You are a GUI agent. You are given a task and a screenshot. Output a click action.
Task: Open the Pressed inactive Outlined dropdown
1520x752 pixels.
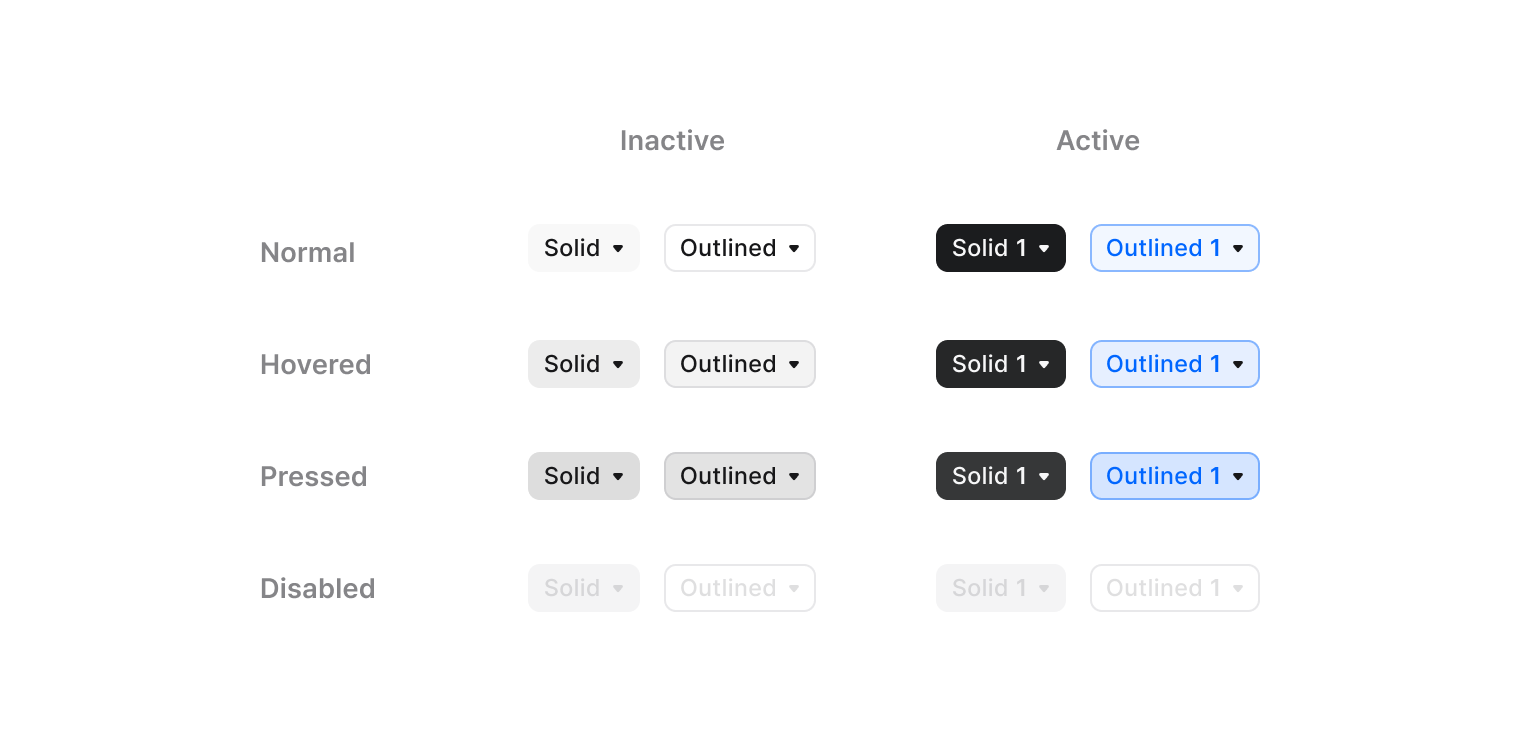[739, 476]
